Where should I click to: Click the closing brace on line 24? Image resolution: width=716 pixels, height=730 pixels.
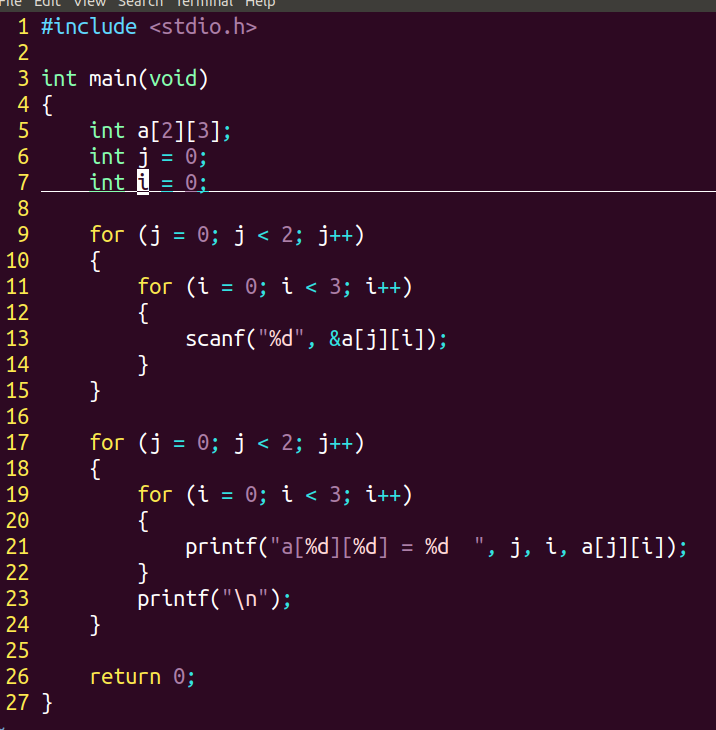point(95,625)
